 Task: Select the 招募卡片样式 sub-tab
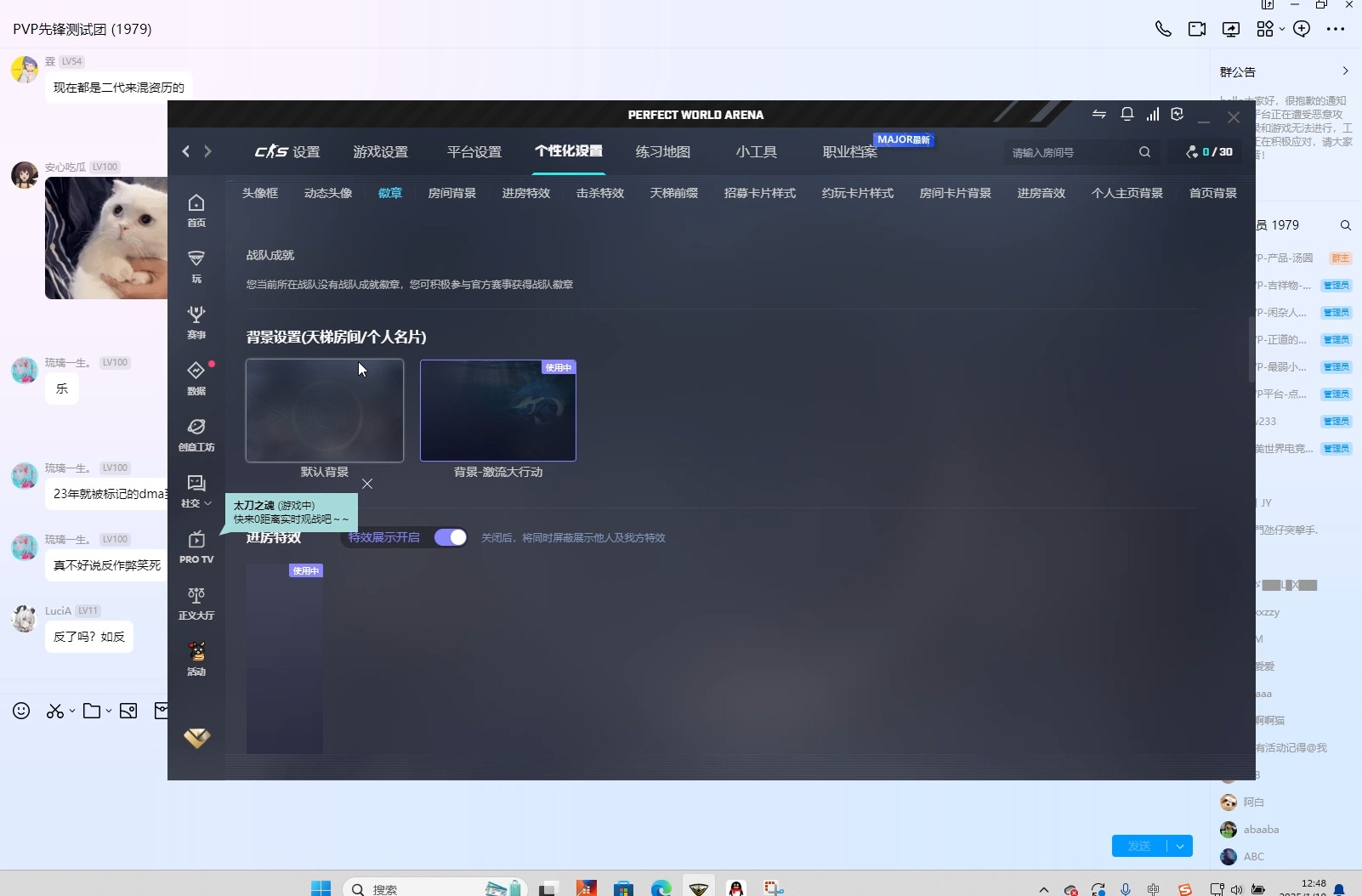coord(760,194)
